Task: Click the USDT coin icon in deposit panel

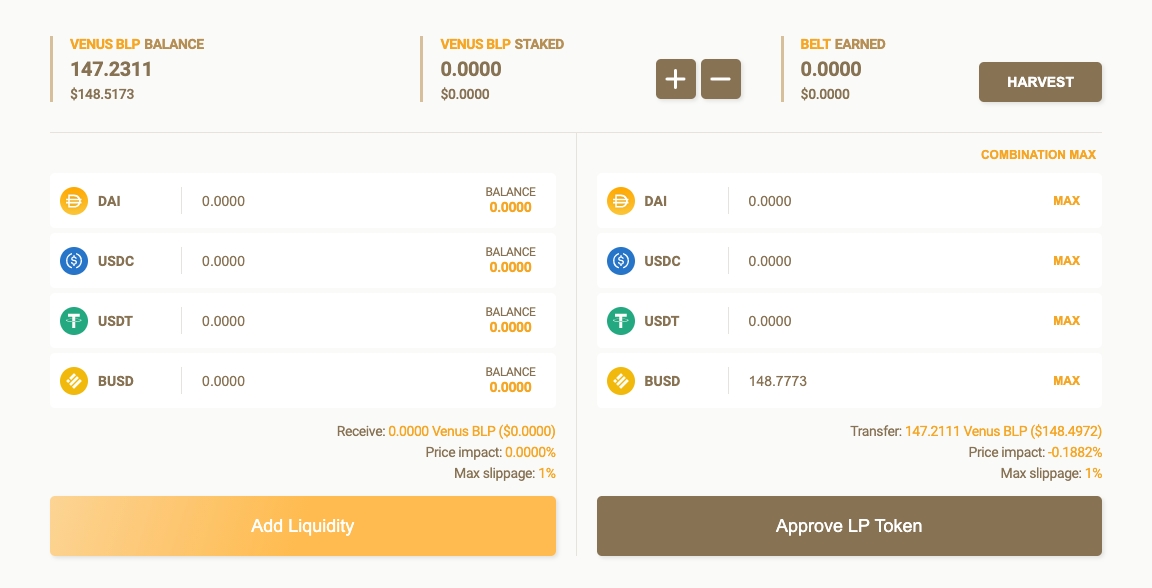Action: (74, 321)
